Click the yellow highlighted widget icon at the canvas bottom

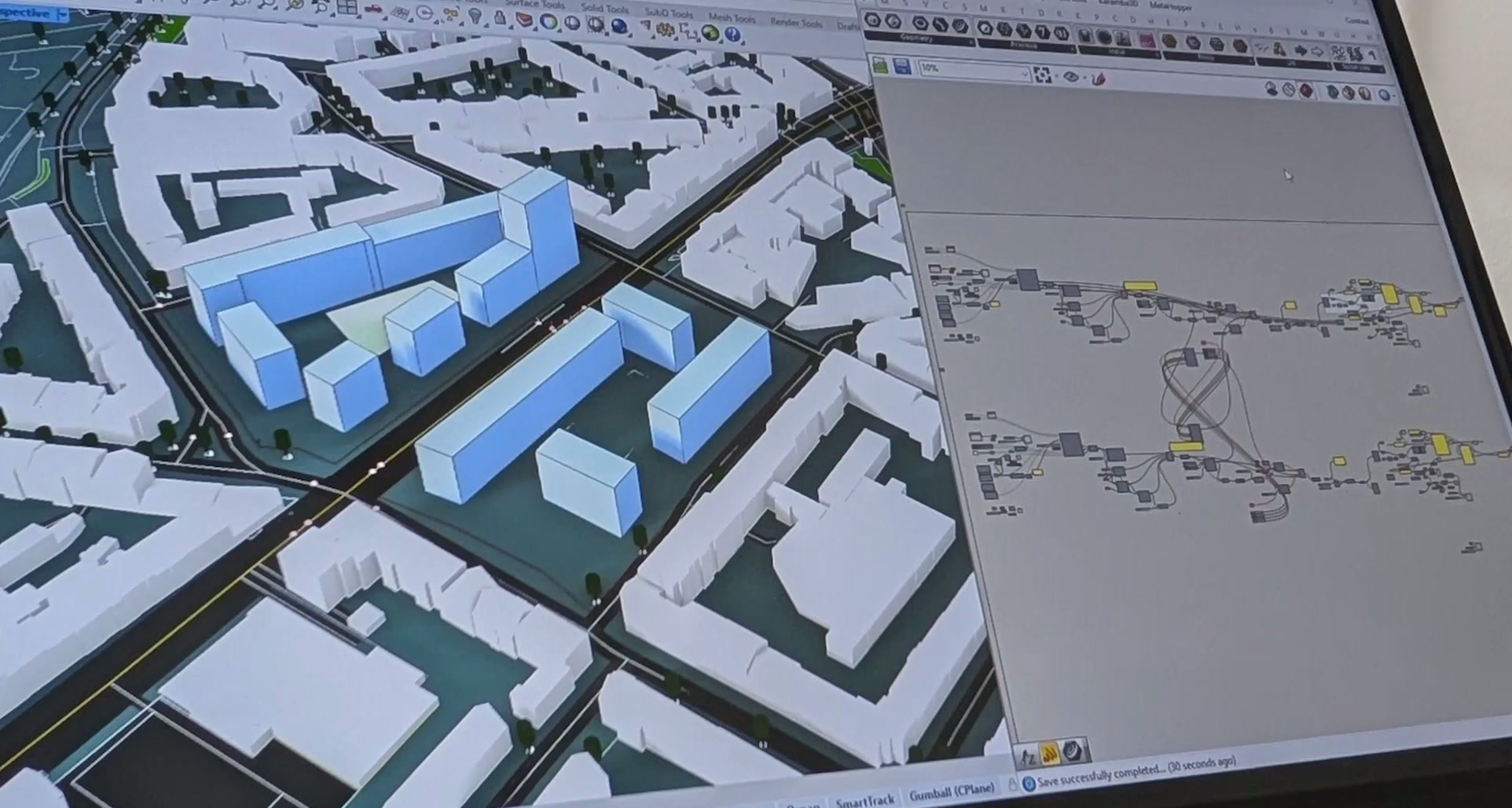point(1051,755)
